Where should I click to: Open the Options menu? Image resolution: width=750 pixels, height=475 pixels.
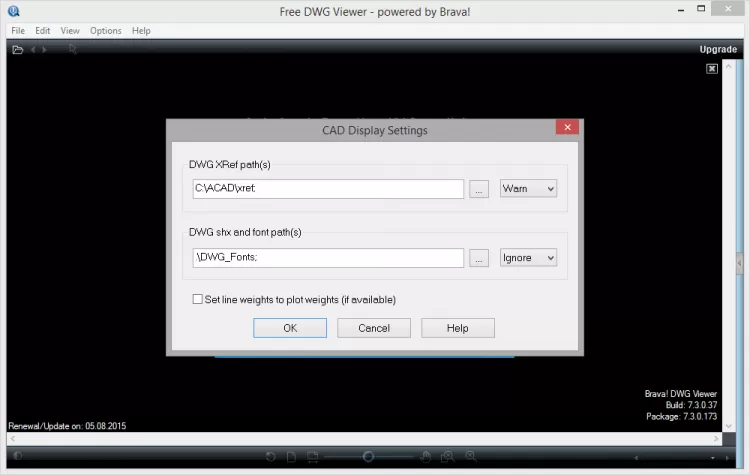click(106, 31)
